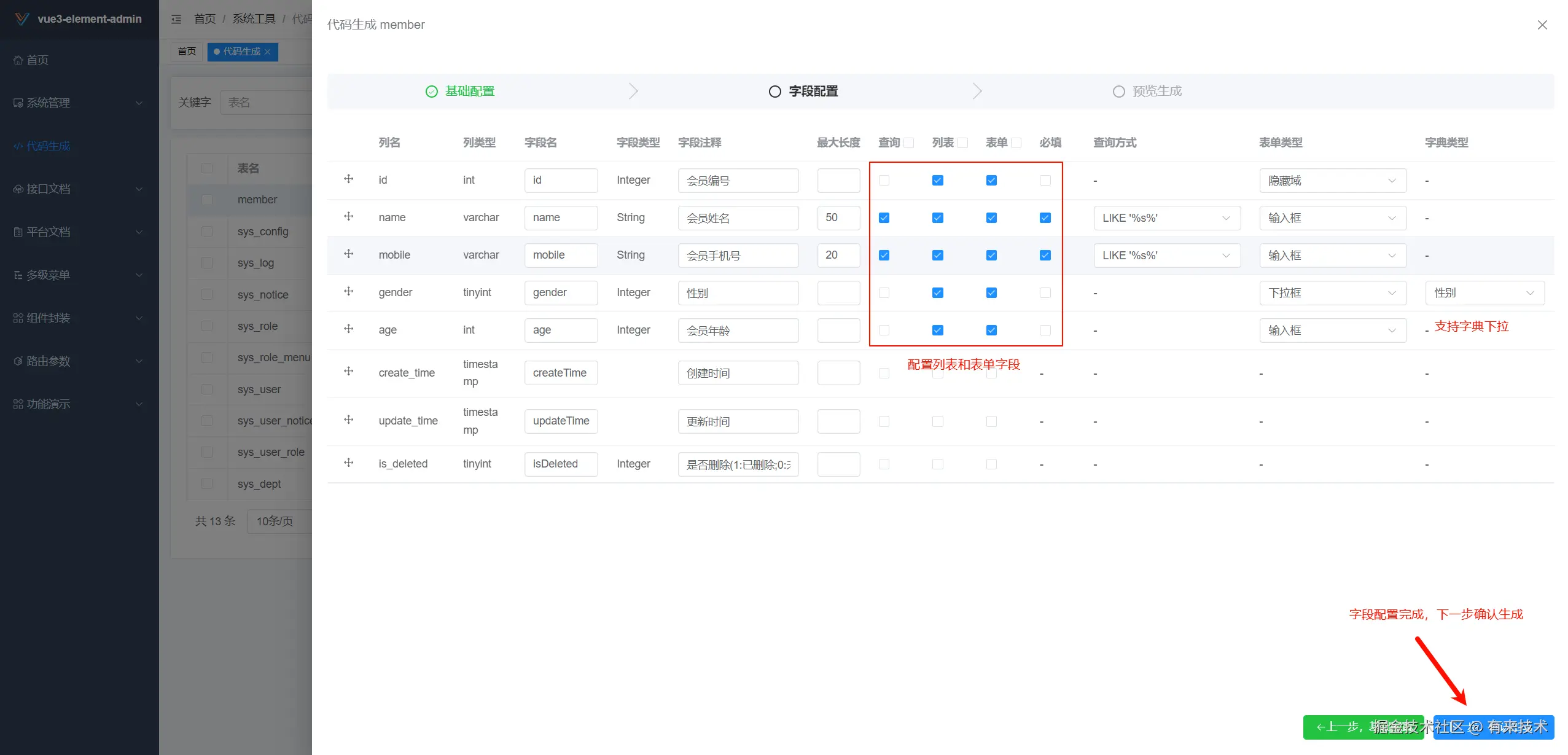Screen dimensions: 1568x755
Task: Click the drag handle for is_deleted row
Action: (348, 463)
